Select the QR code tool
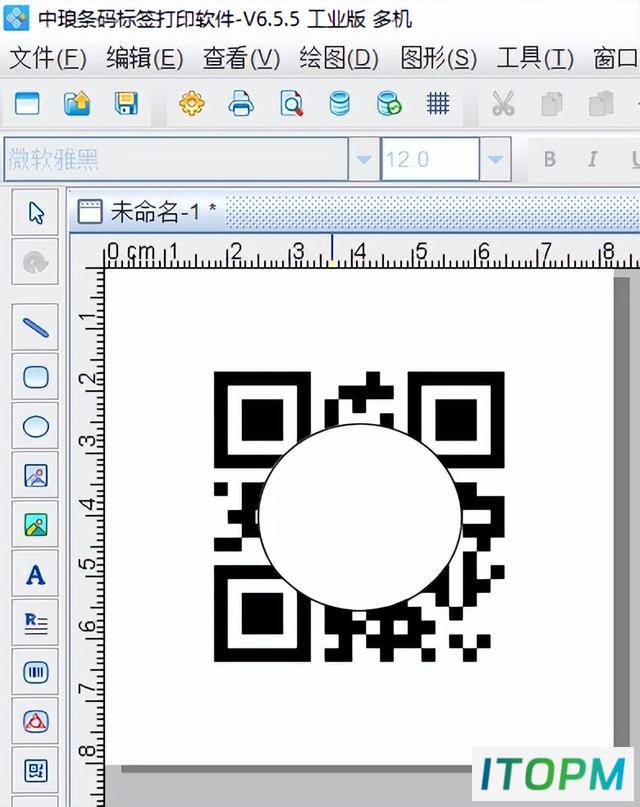The image size is (640, 807). click(35, 770)
